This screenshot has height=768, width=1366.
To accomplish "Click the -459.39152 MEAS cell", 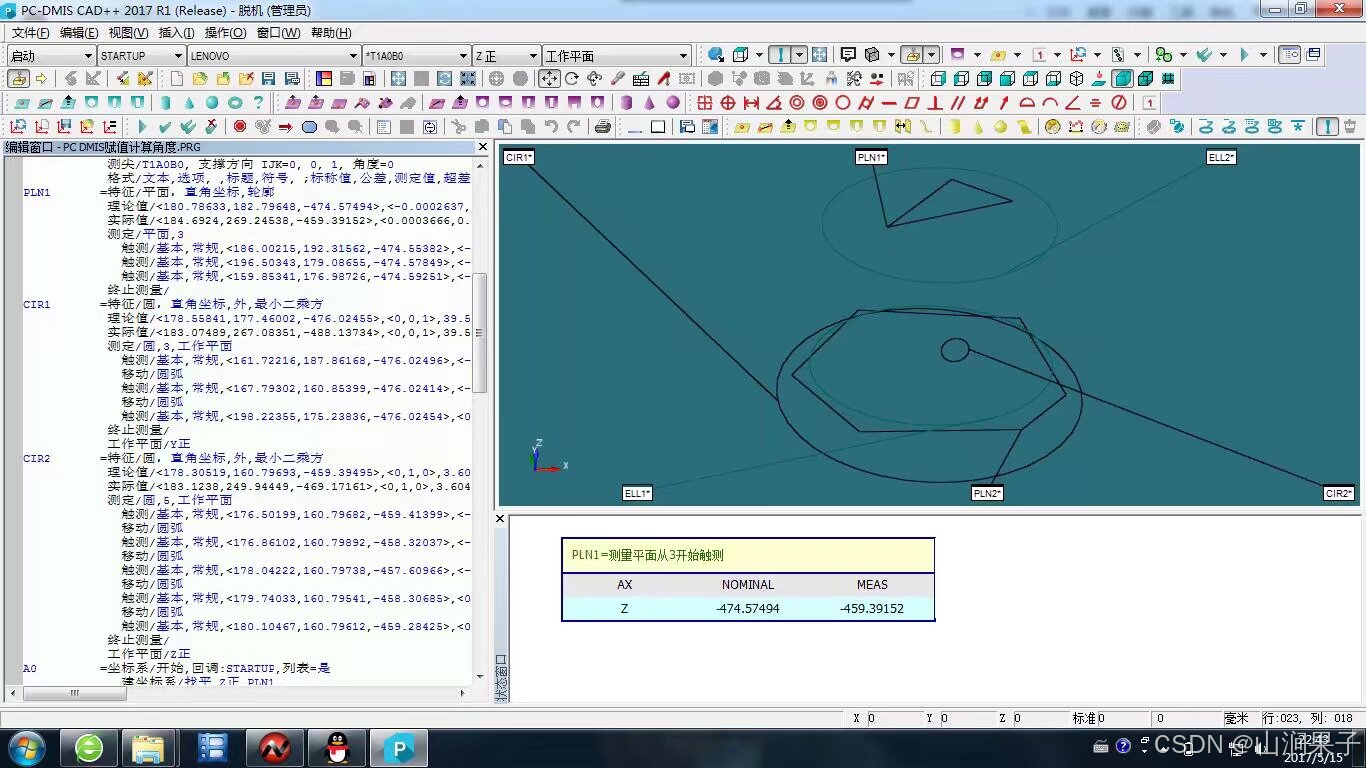I will coord(872,608).
